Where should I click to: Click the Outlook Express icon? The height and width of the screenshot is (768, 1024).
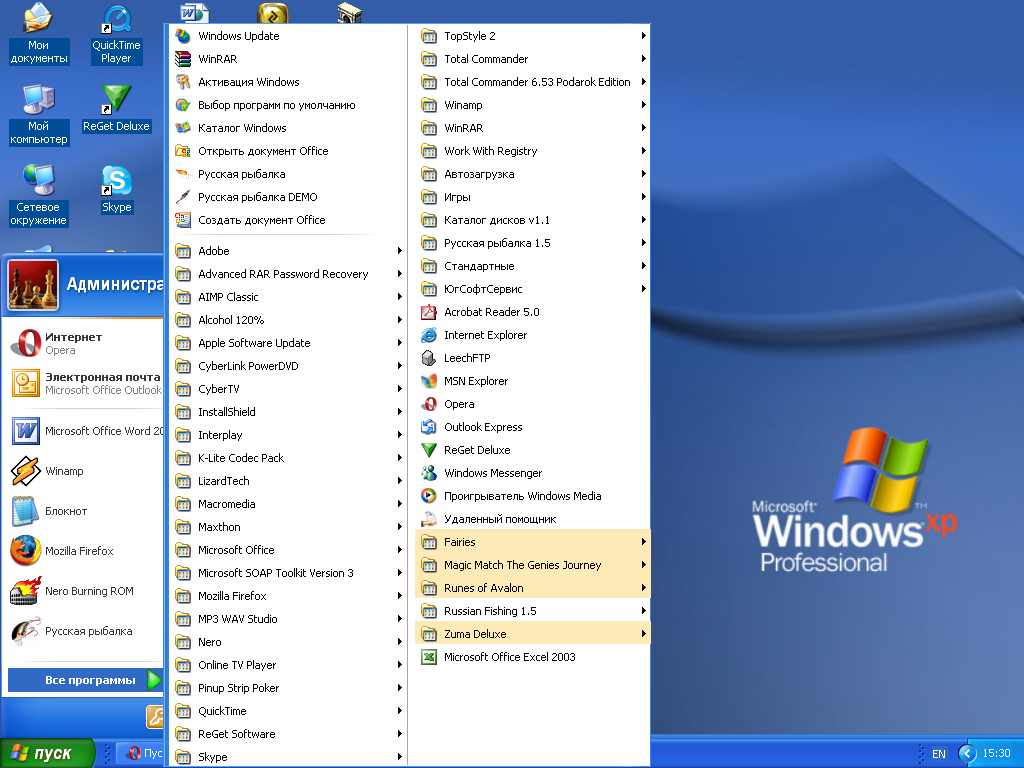coord(428,427)
